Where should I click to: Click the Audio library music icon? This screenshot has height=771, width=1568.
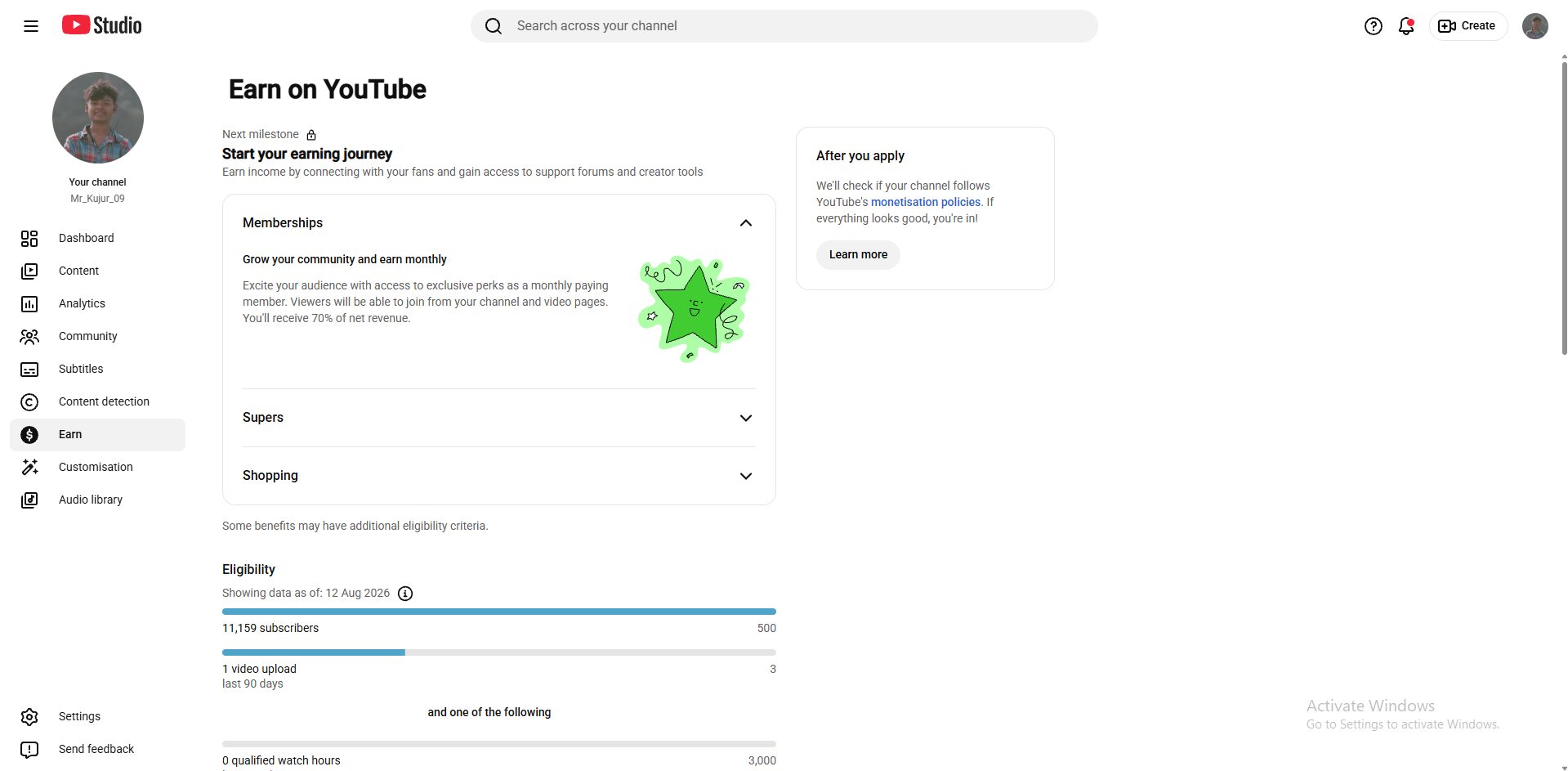(x=29, y=500)
